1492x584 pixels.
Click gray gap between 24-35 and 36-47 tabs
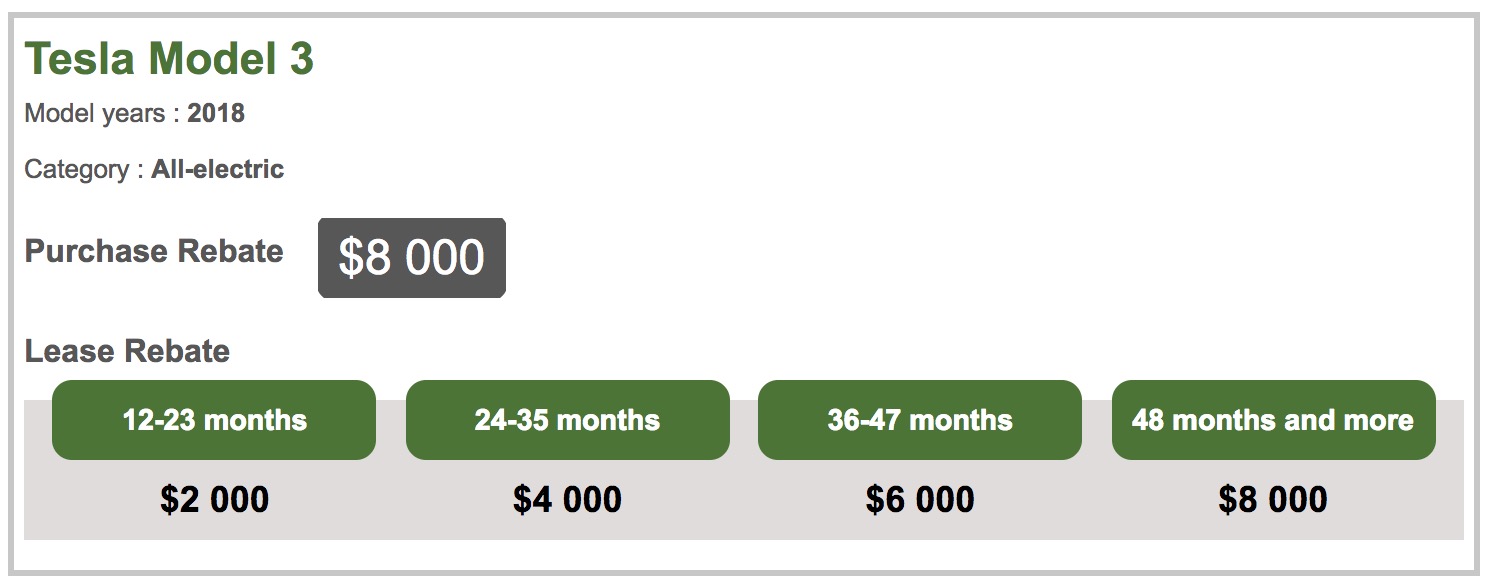click(744, 430)
